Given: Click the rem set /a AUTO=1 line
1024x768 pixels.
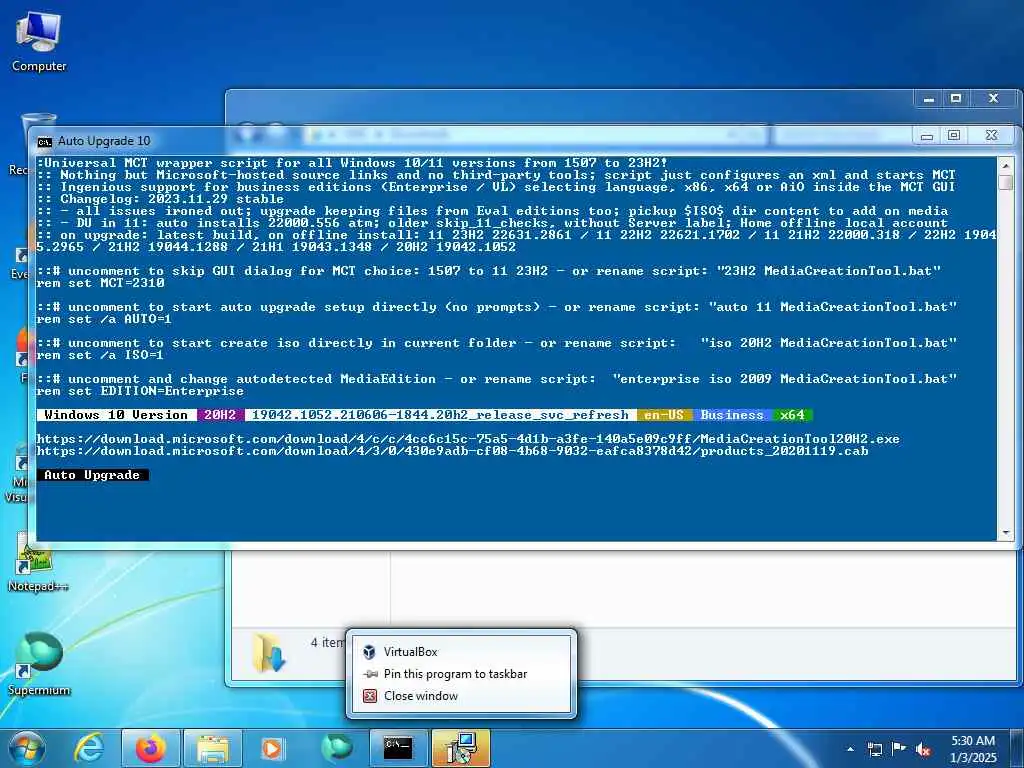Looking at the screenshot, I should coord(104,319).
